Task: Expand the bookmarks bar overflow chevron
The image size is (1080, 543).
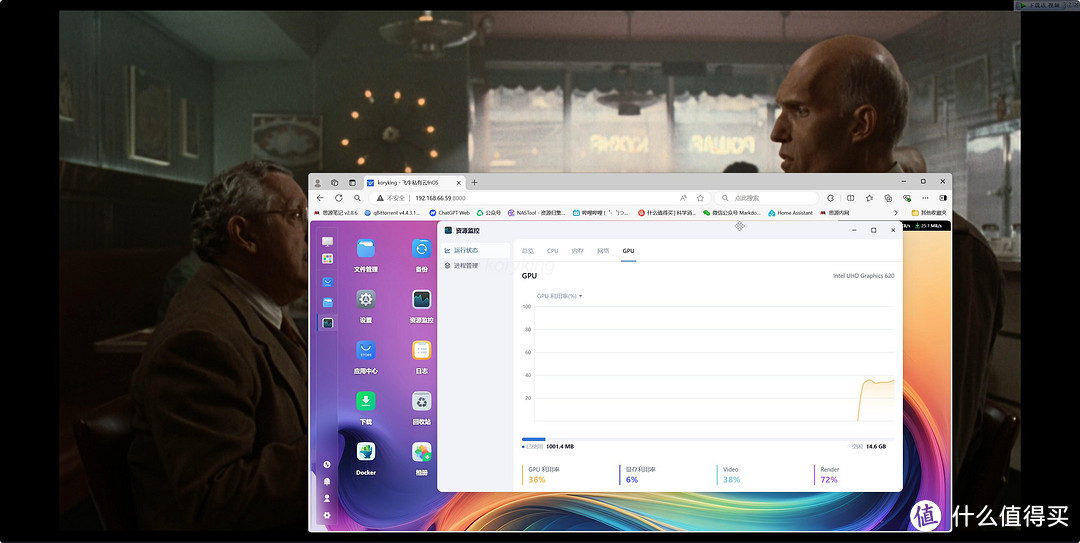Action: tap(896, 212)
